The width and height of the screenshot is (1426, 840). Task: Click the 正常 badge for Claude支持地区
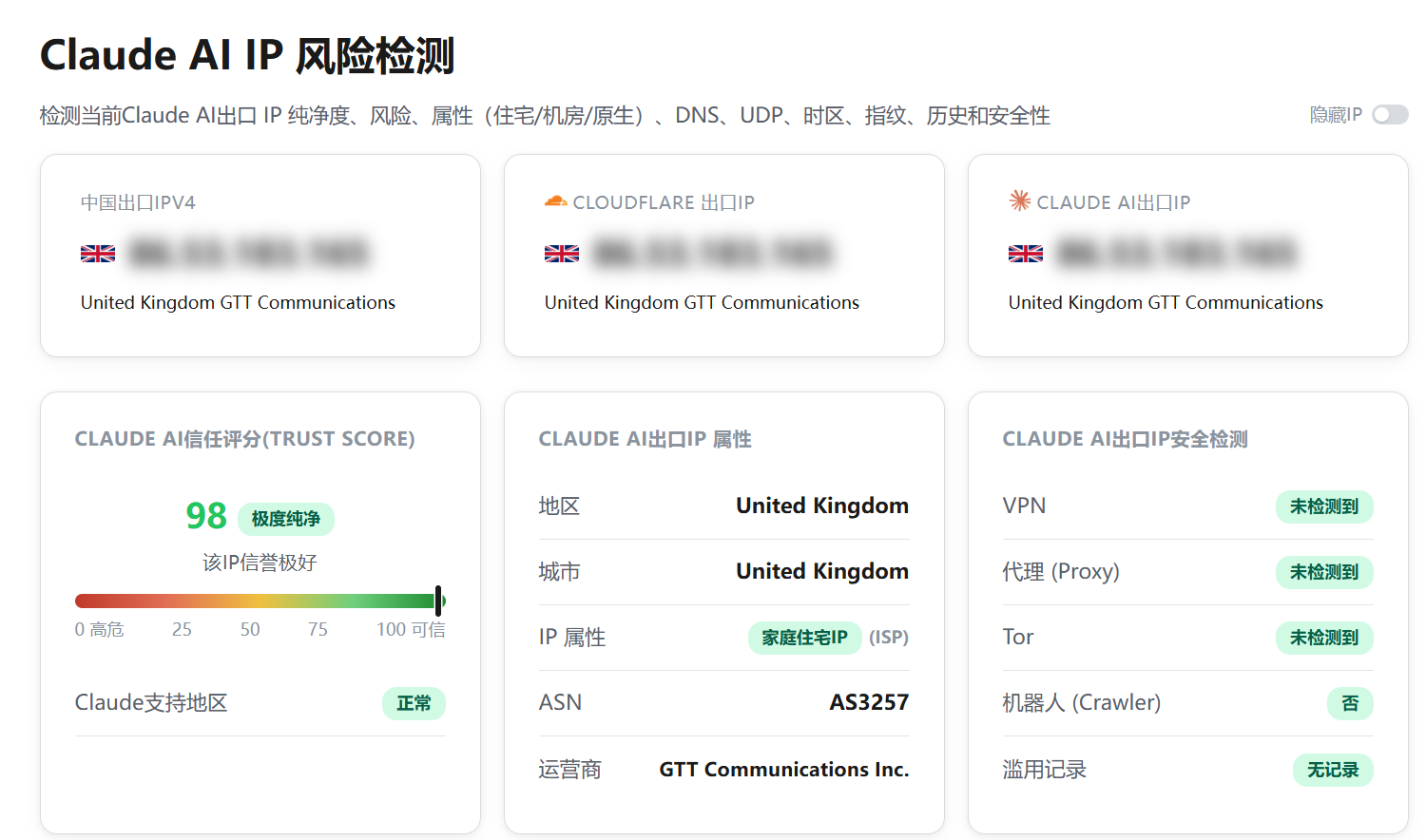(414, 703)
